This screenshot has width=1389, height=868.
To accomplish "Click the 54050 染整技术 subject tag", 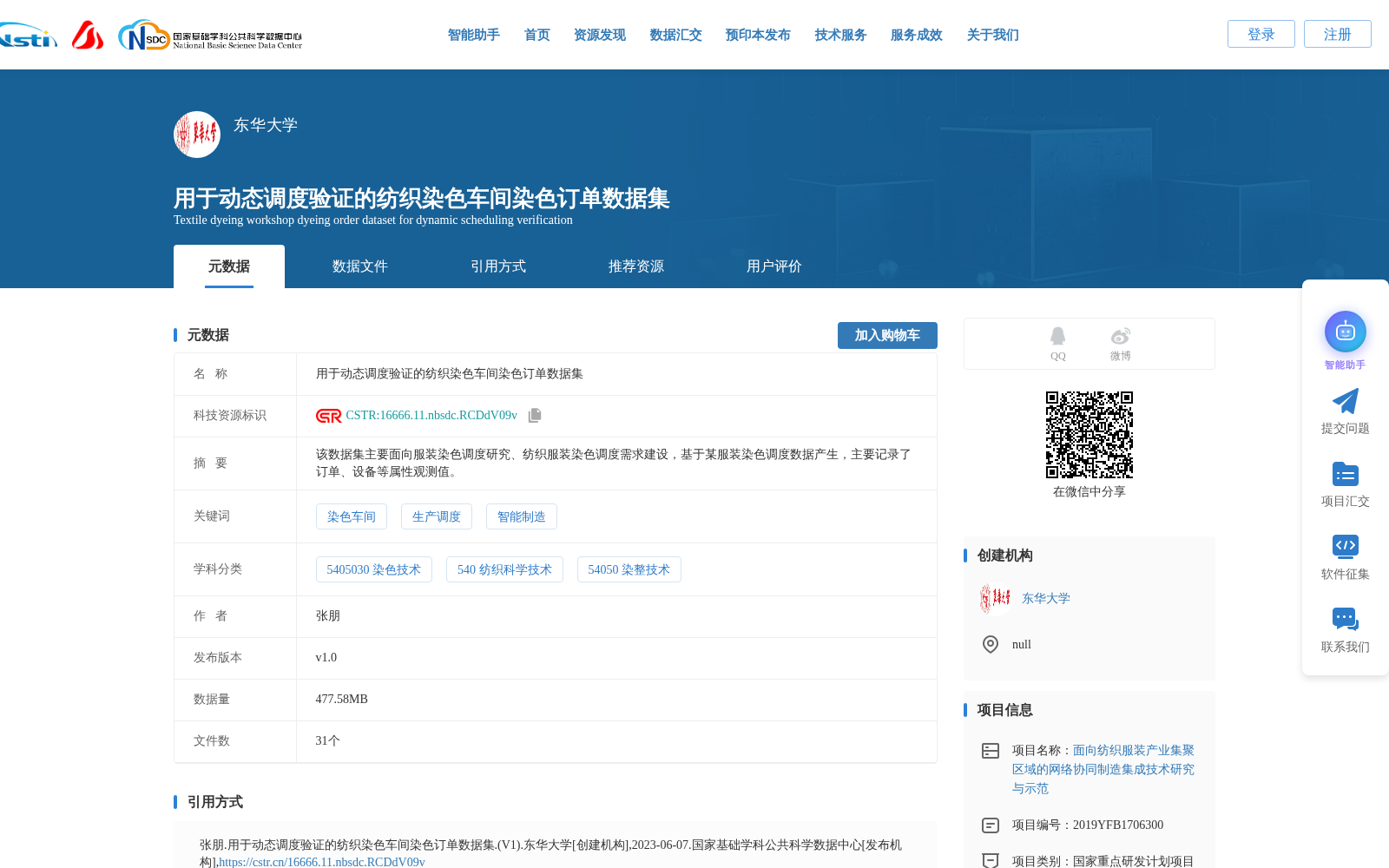I will pos(629,569).
